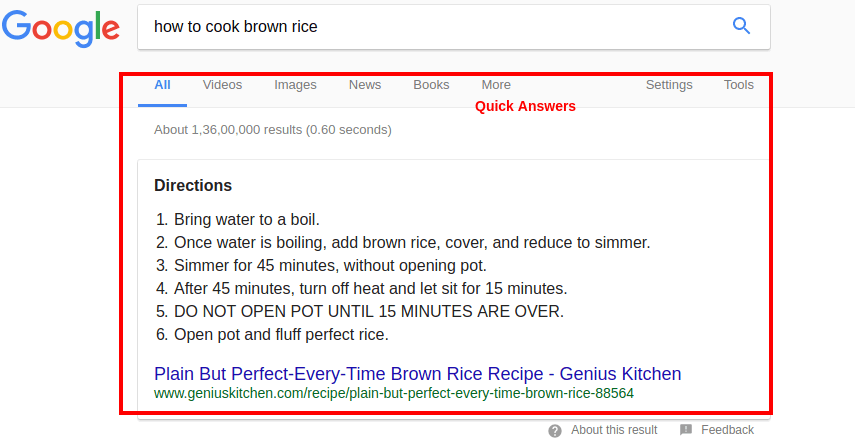Focus the search box containing brown rice query

[430, 27]
